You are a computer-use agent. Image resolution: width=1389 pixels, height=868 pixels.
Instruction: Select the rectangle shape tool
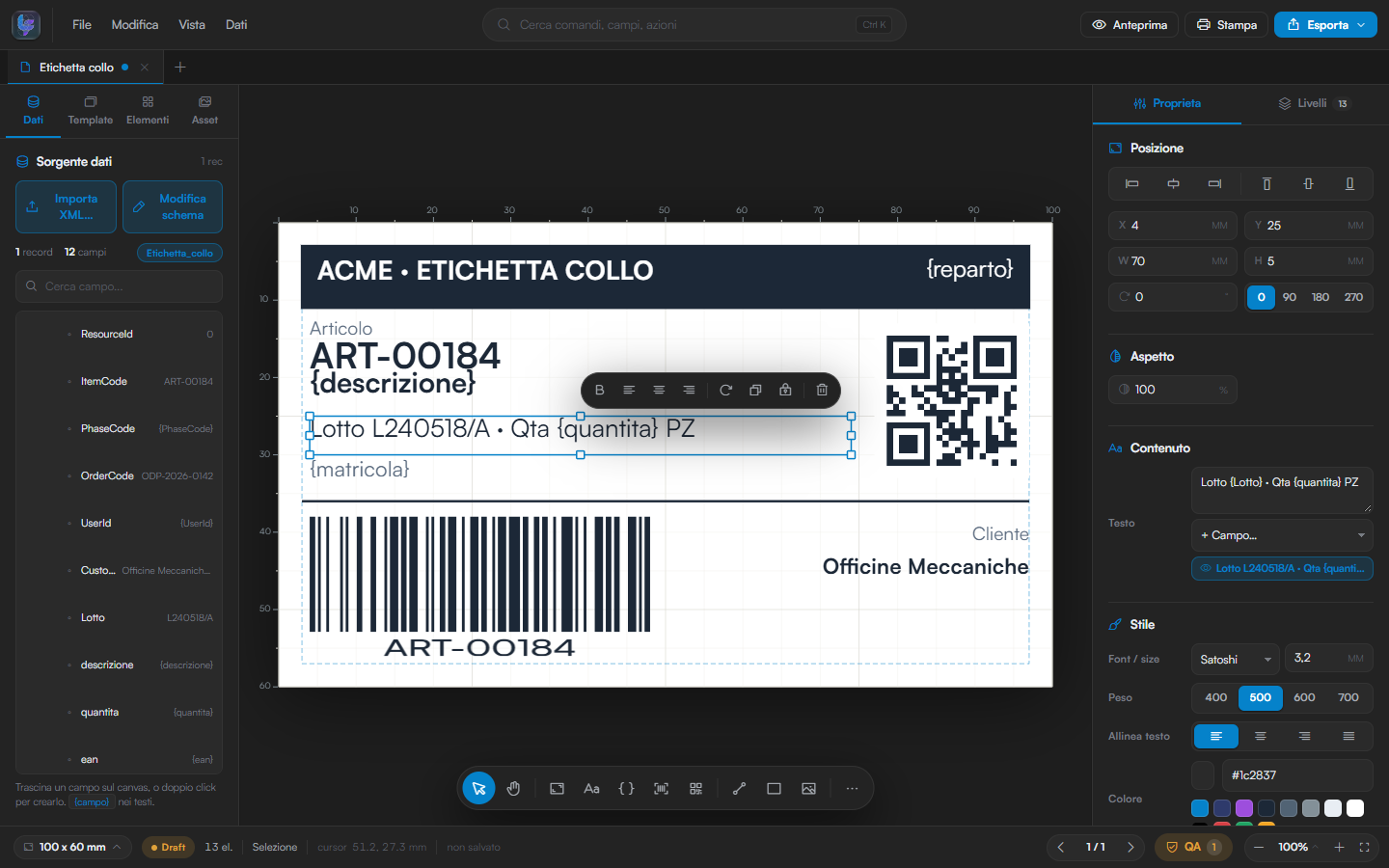pos(774,789)
